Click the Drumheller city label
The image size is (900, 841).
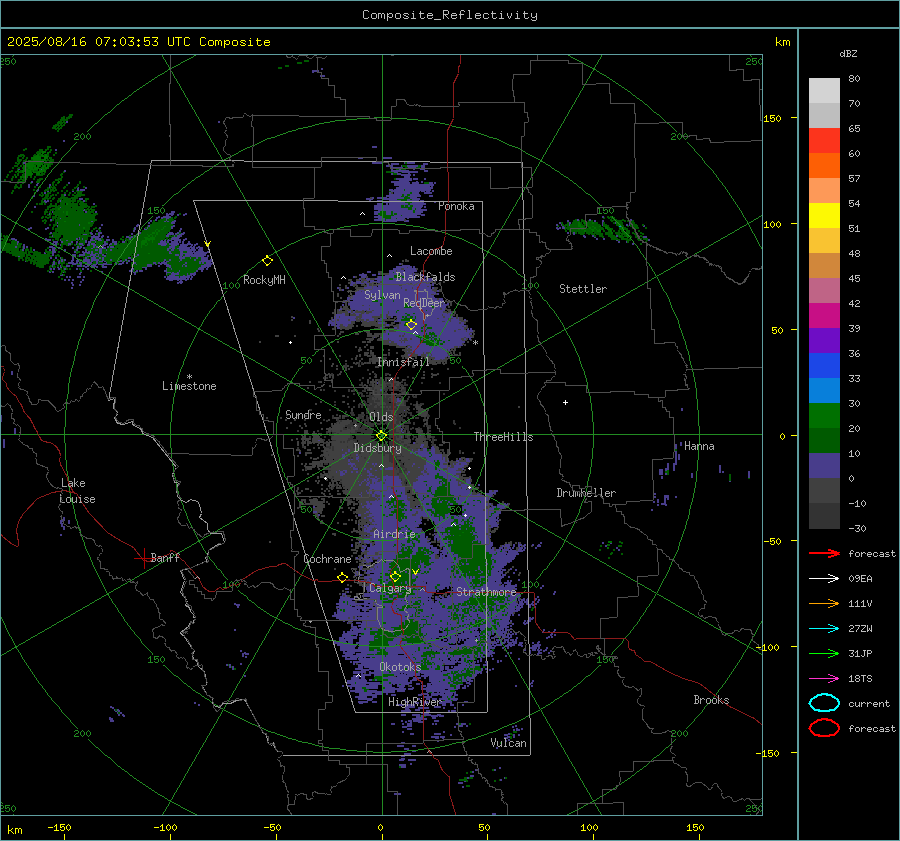click(x=586, y=493)
